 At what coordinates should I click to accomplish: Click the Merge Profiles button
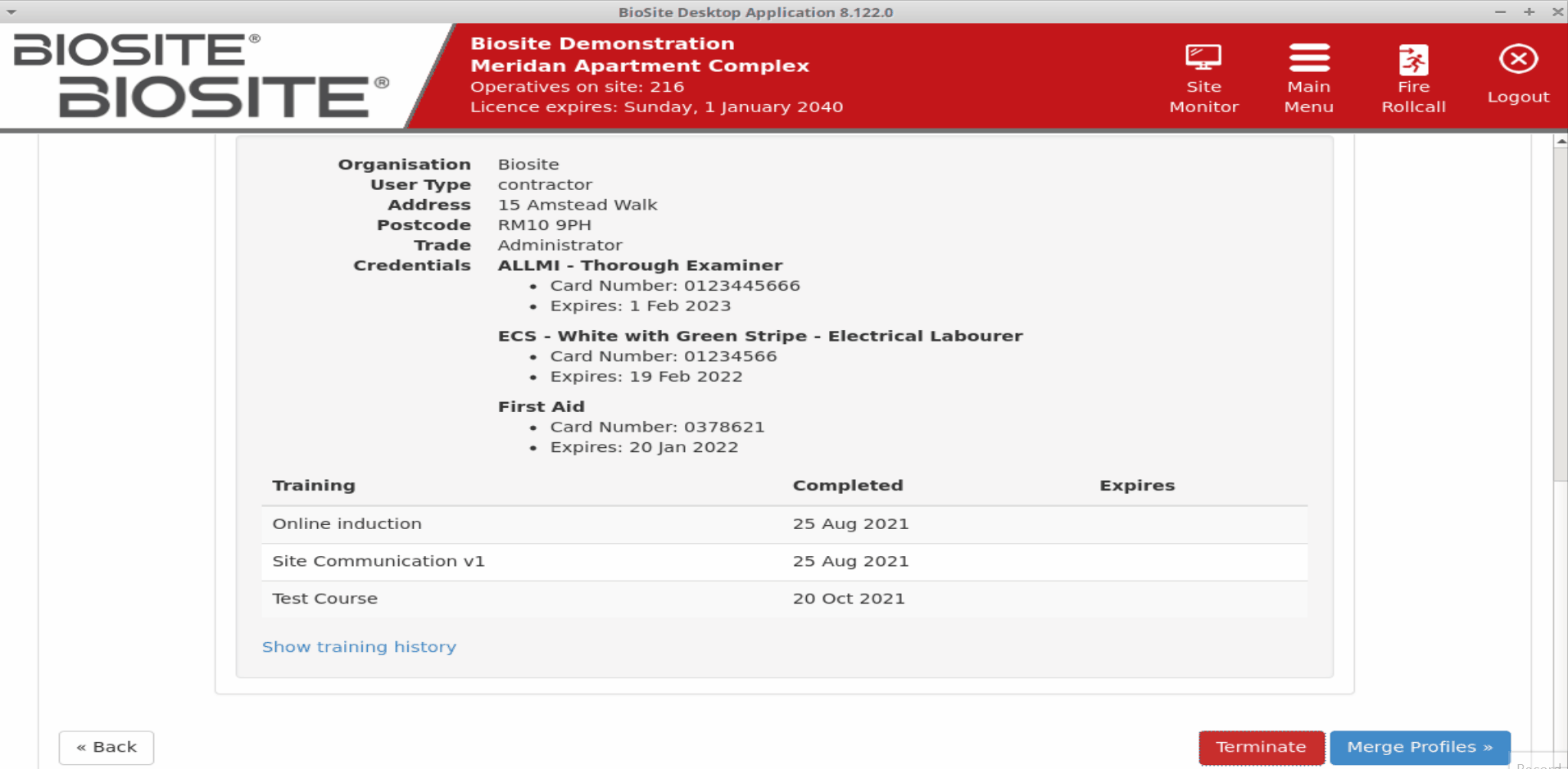coord(1420,747)
